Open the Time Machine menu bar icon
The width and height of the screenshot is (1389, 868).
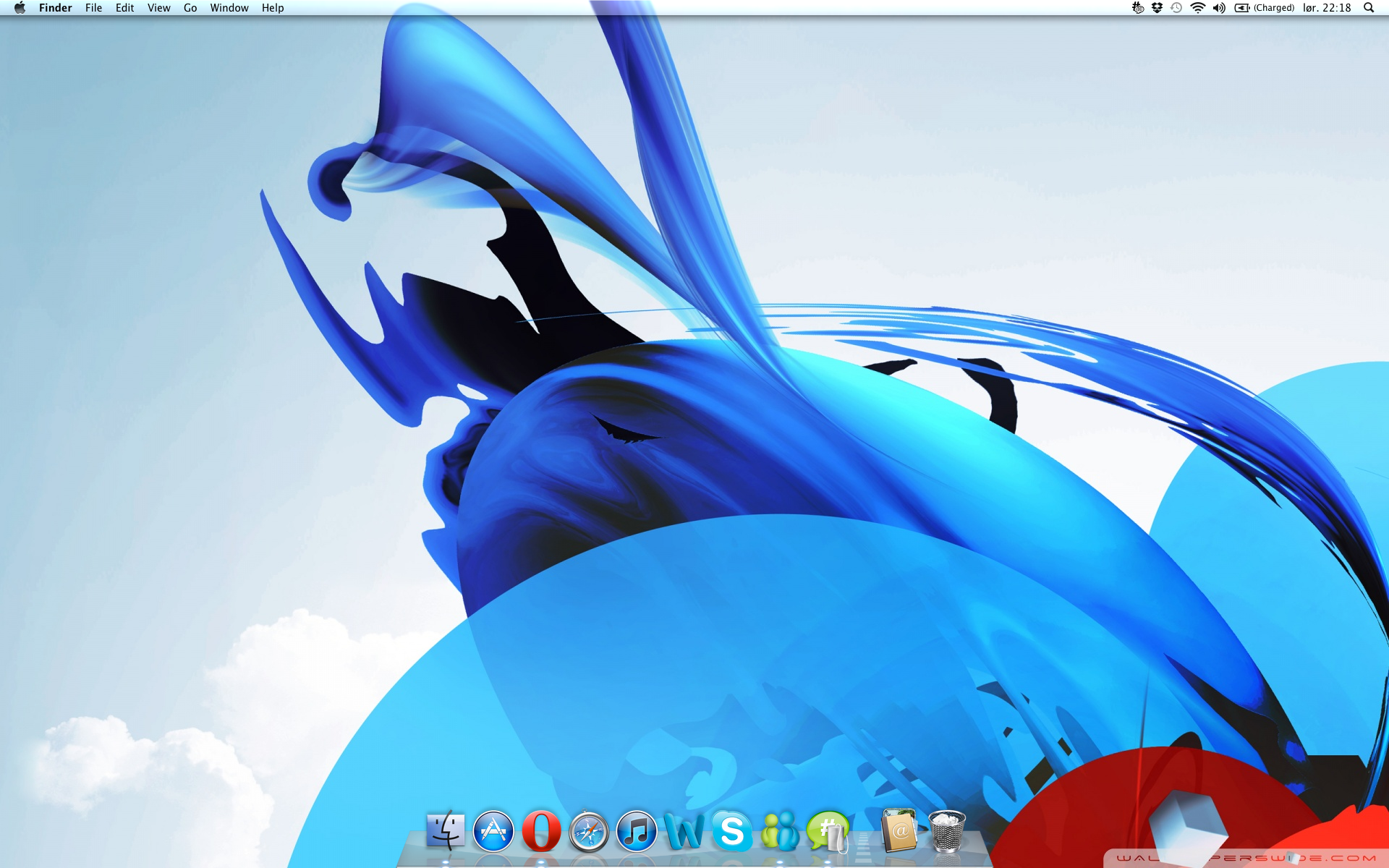click(1176, 8)
